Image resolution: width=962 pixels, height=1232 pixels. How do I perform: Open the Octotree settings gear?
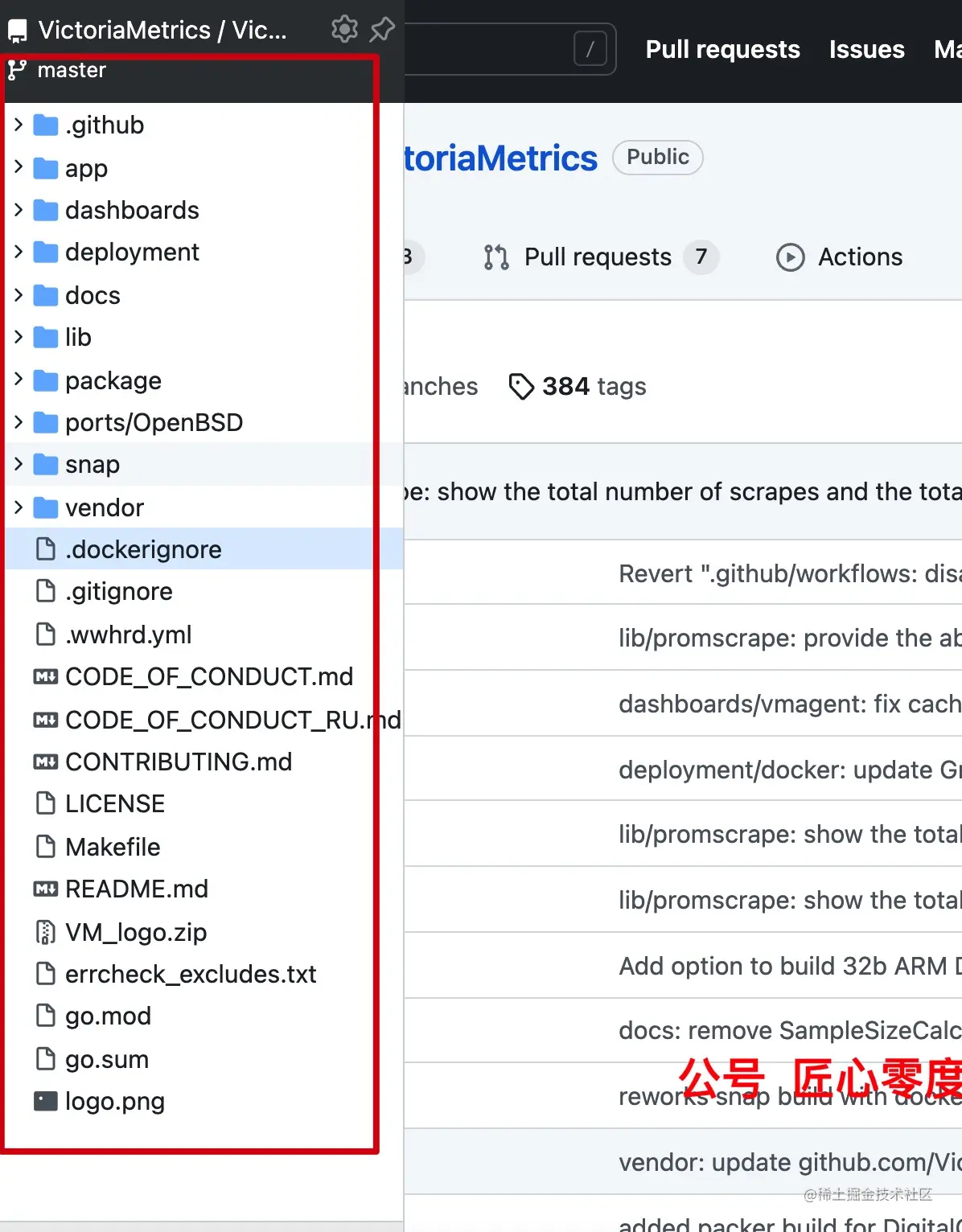coord(344,29)
